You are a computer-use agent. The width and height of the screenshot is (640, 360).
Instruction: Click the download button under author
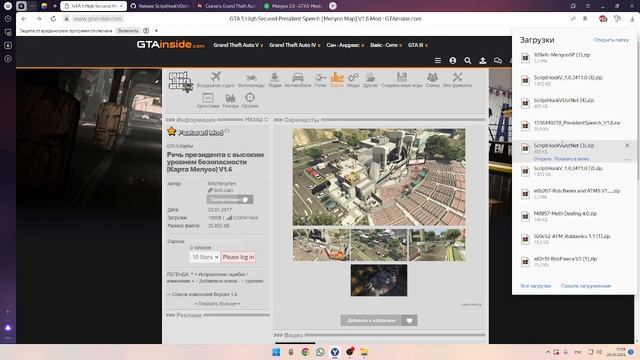[230, 199]
